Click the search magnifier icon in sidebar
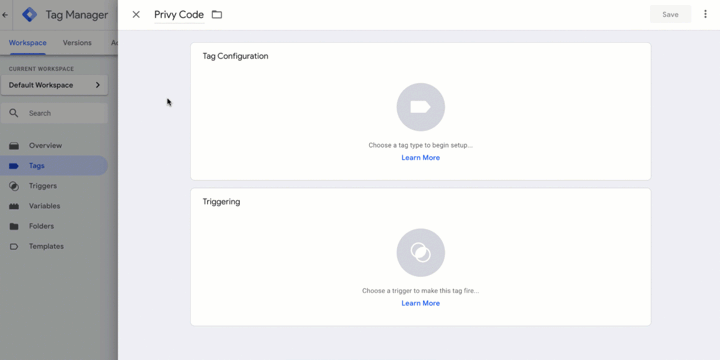The image size is (720, 360). (x=14, y=113)
